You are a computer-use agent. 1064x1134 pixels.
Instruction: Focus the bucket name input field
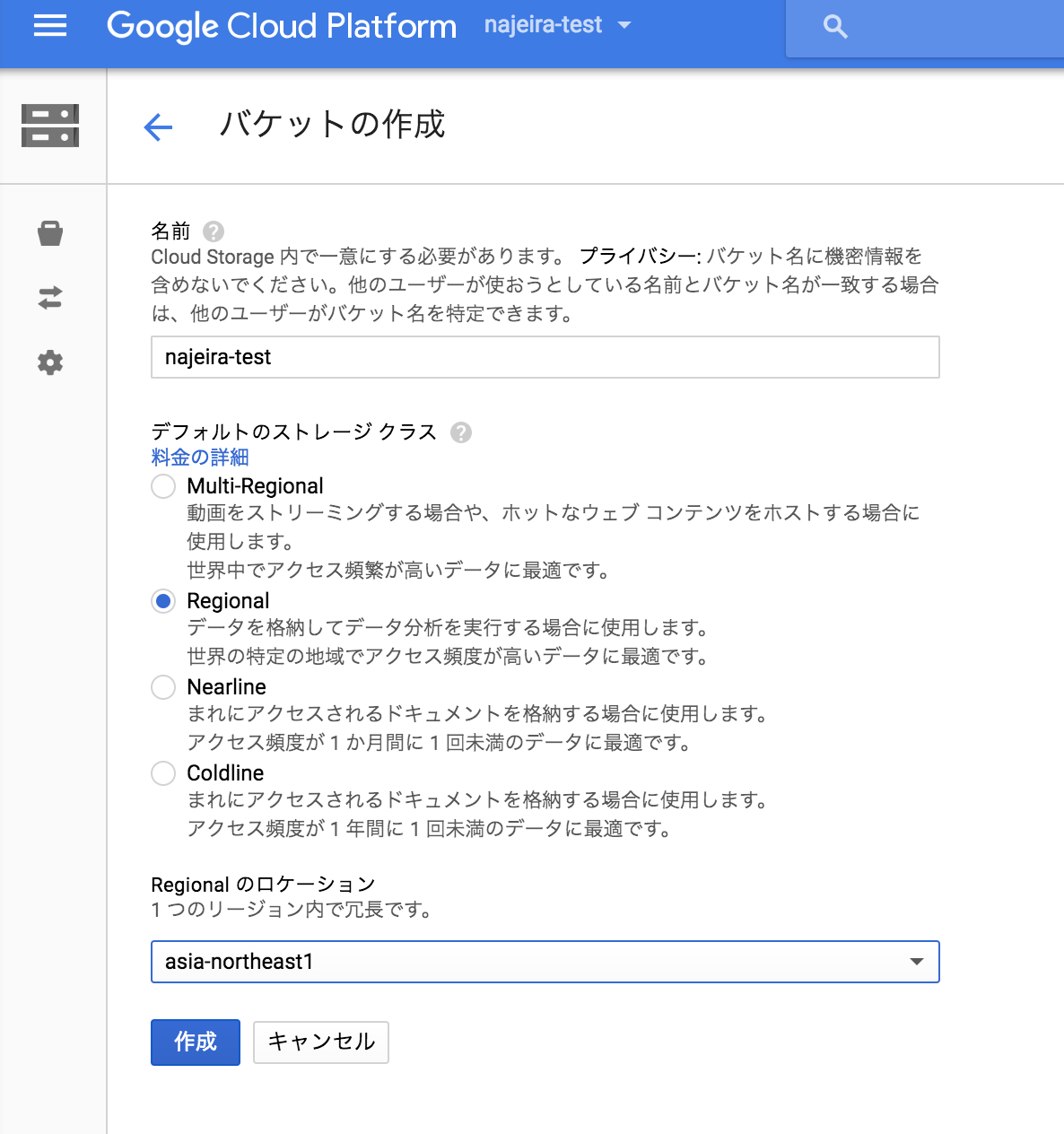coord(545,357)
